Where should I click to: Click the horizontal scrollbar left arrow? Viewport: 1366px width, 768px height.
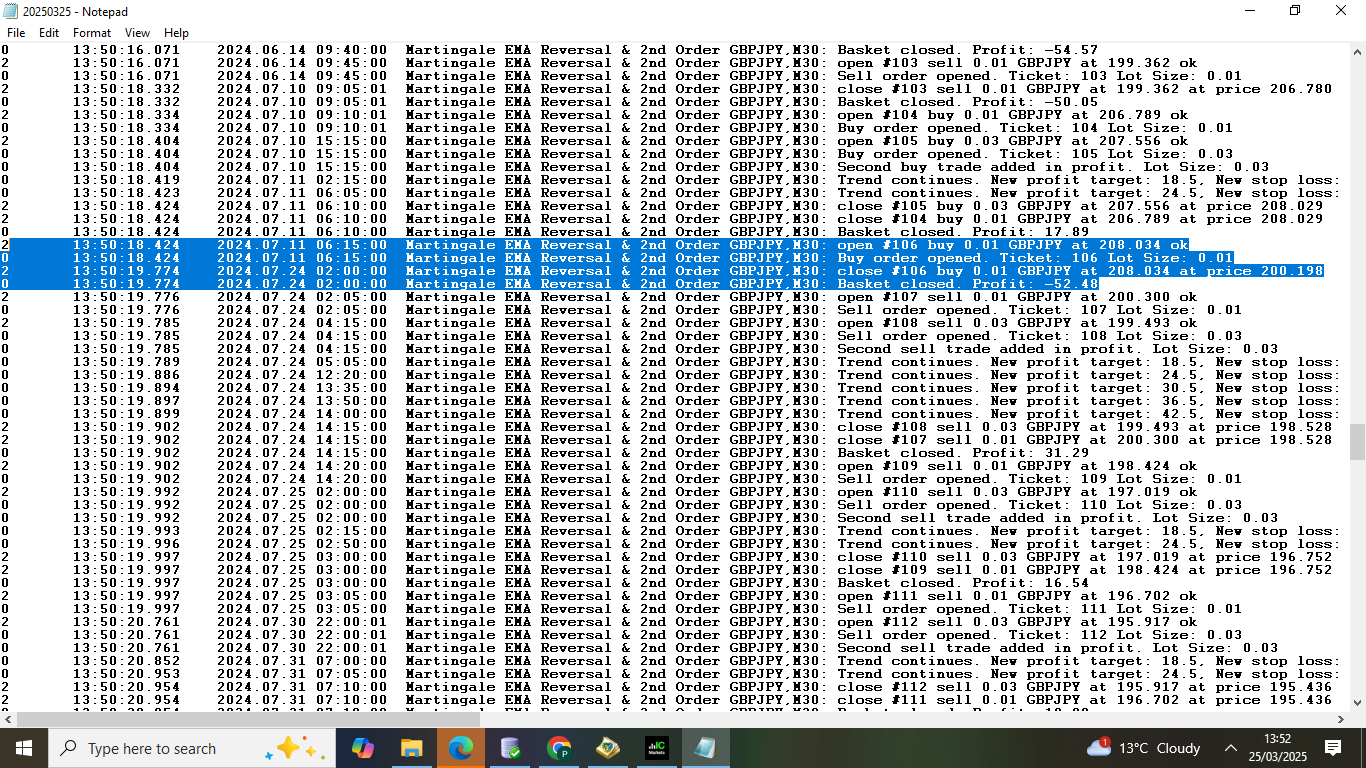pyautogui.click(x=8, y=719)
